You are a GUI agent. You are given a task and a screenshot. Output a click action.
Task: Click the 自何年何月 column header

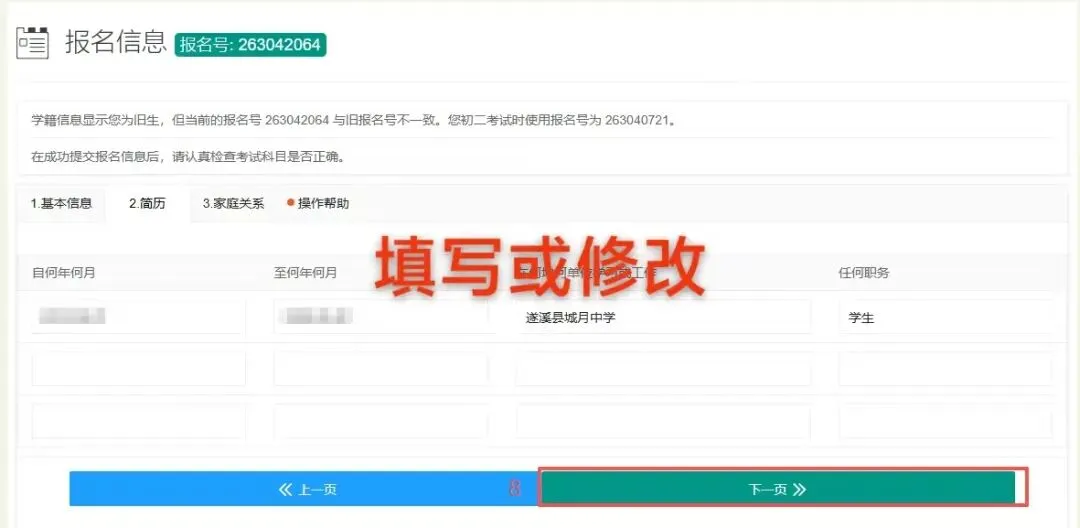point(63,273)
